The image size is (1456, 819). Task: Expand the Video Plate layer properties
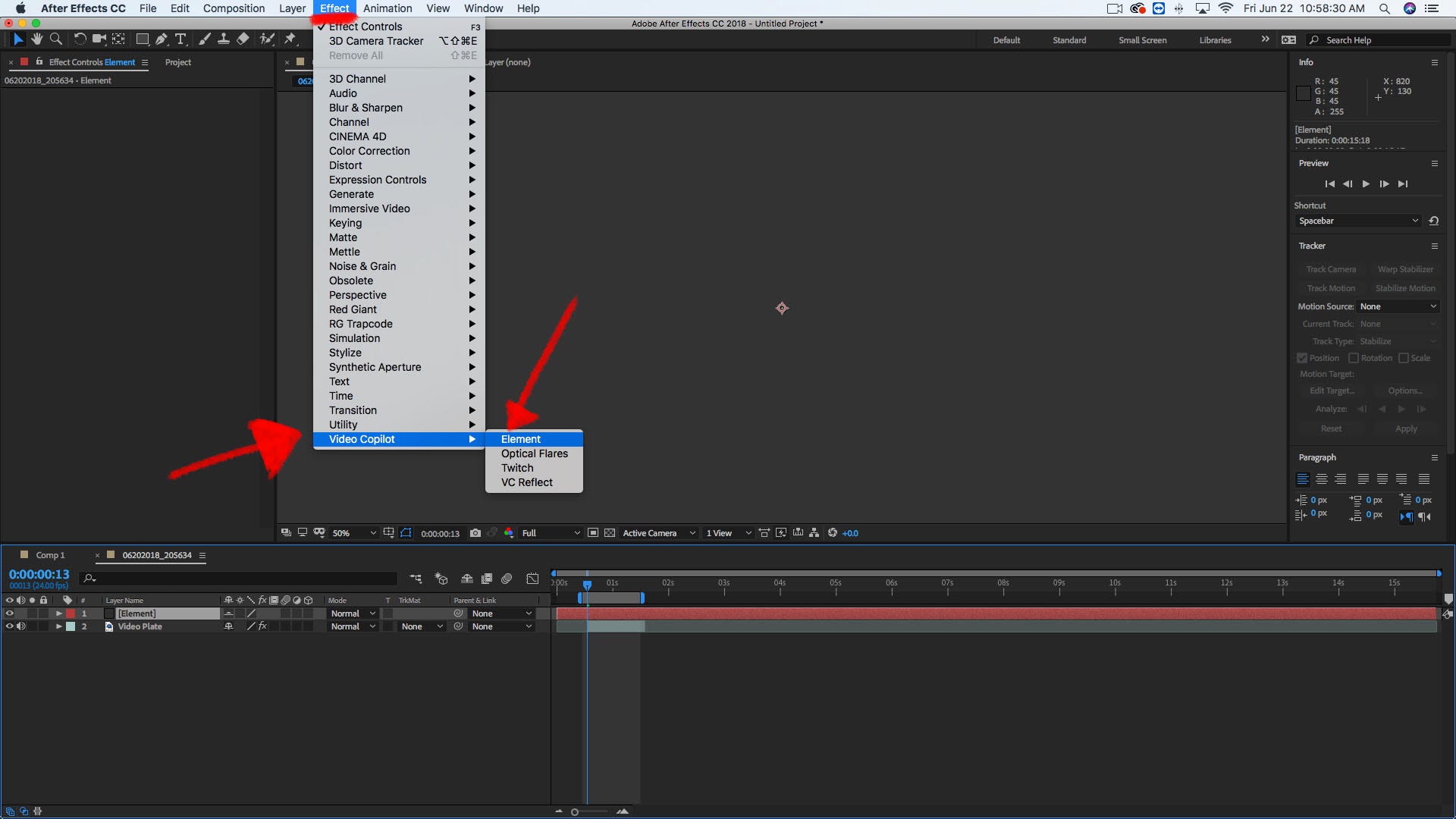coord(58,626)
